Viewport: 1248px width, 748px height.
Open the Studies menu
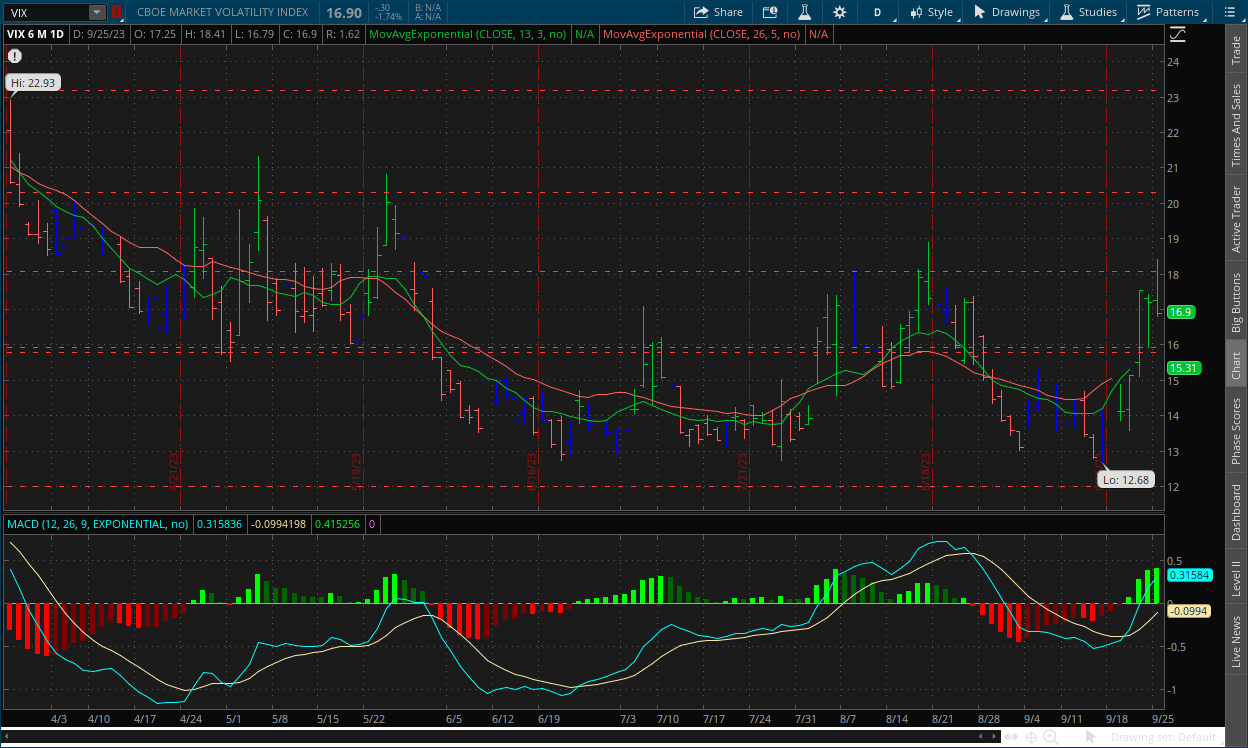click(x=1088, y=12)
